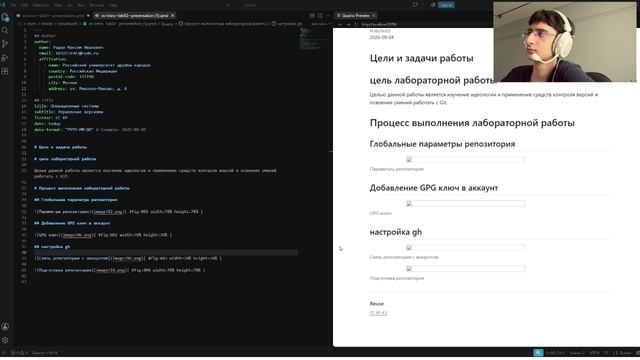The image size is (640, 360).
Task: Open the Source Control view
Action: pyautogui.click(x=5, y=44)
